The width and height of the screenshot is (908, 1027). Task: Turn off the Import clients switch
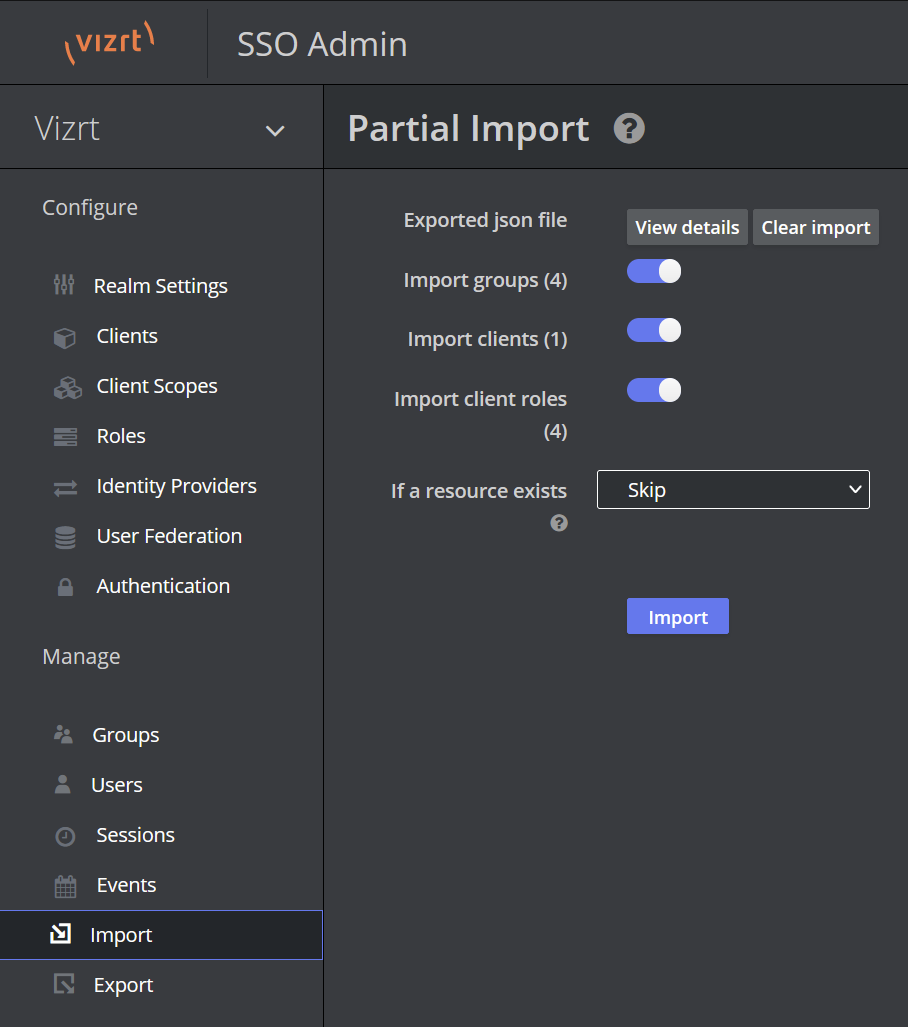pyautogui.click(x=654, y=330)
